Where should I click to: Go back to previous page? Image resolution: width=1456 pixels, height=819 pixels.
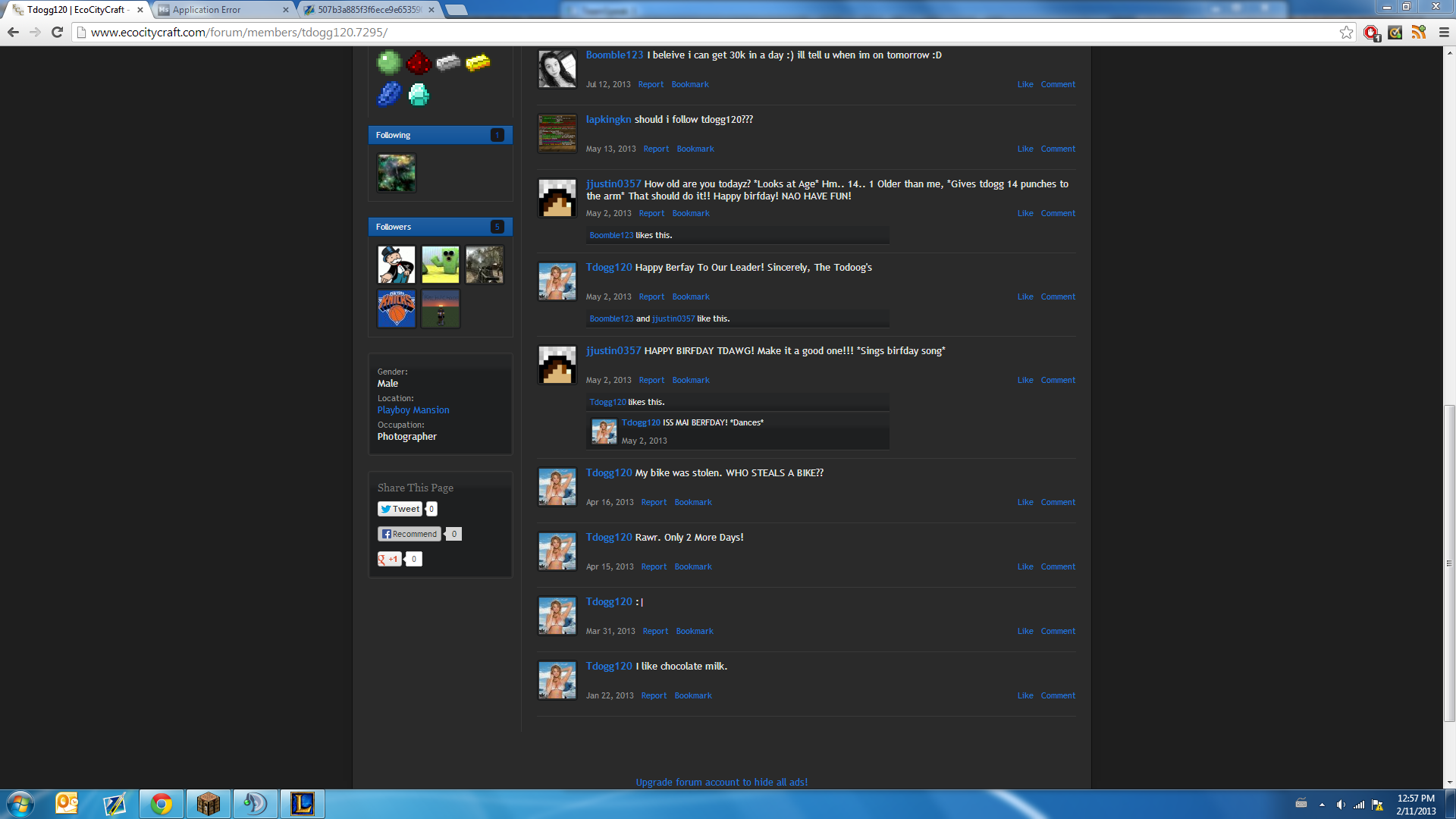pos(13,33)
